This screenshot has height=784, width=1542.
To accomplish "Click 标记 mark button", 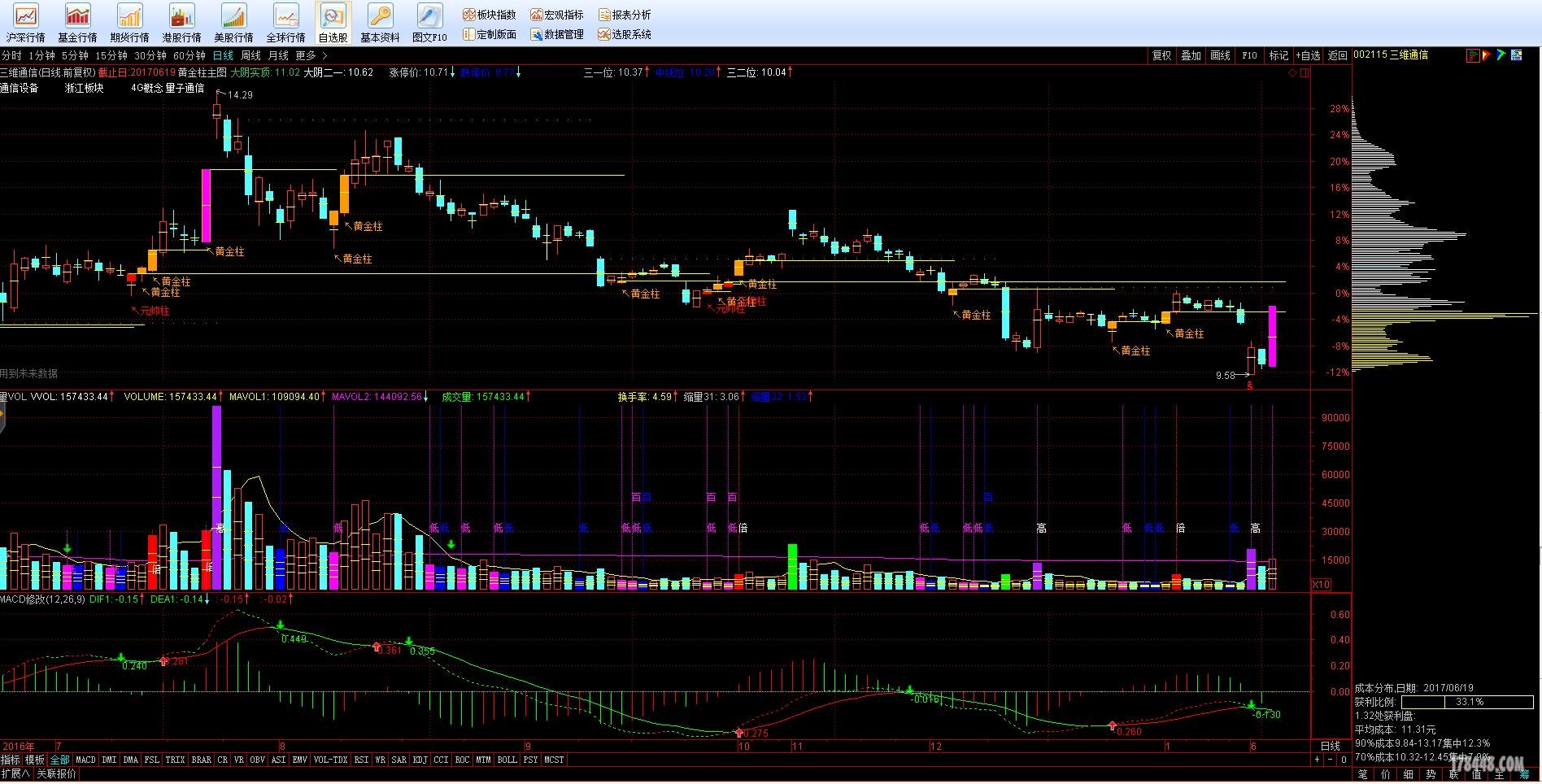I will 1278,55.
